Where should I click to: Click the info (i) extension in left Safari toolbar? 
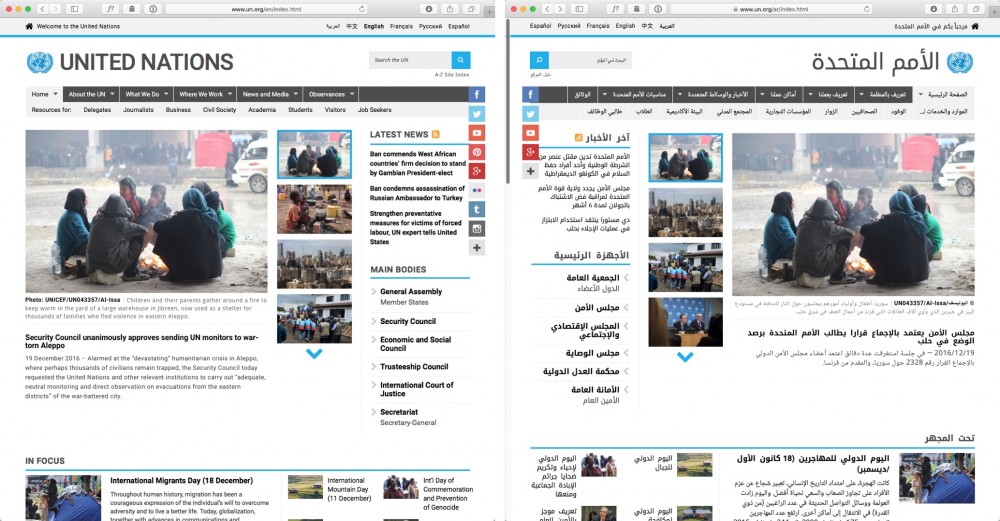152,9
